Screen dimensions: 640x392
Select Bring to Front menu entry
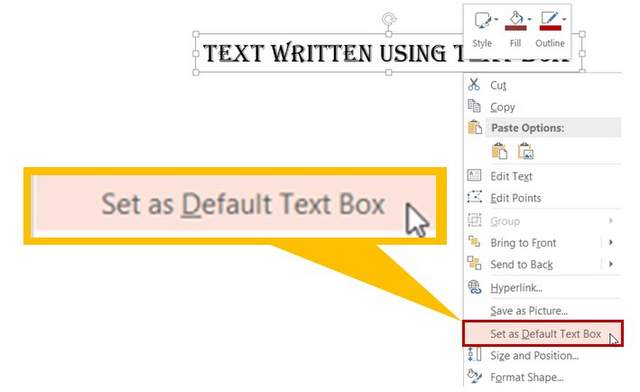(523, 243)
